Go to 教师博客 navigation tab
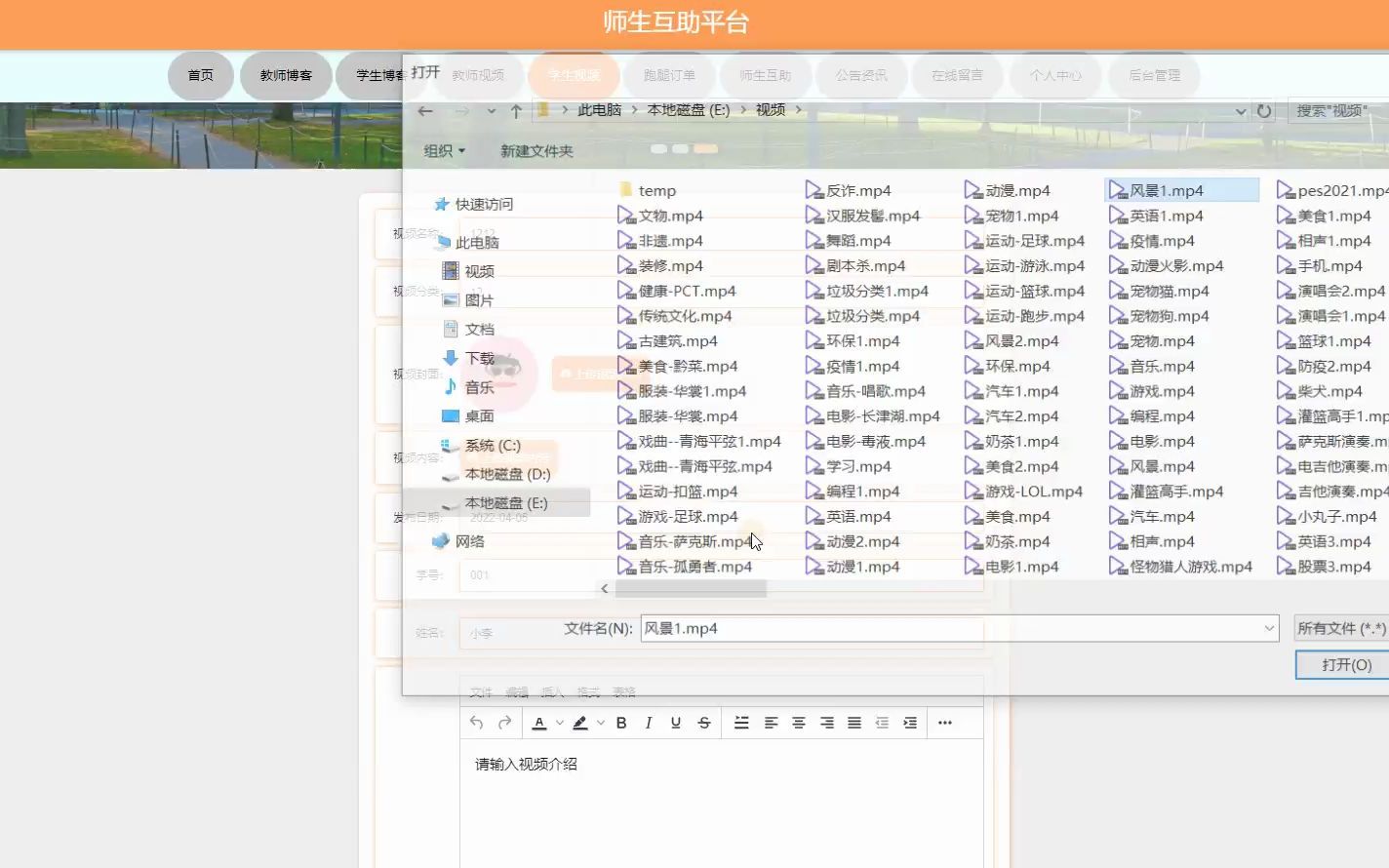 [x=286, y=75]
